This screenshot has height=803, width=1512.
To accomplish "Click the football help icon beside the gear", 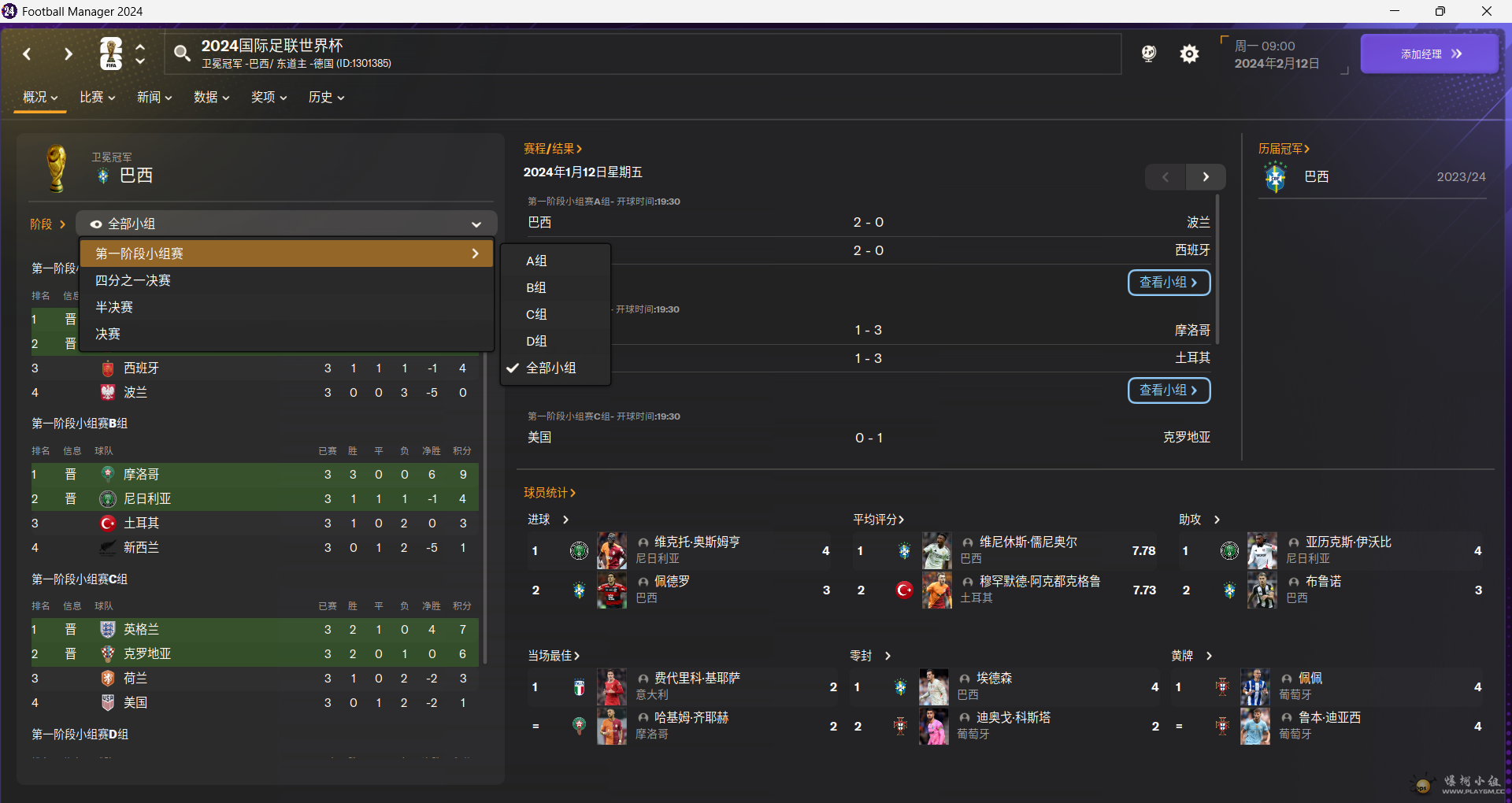I will (x=1149, y=54).
